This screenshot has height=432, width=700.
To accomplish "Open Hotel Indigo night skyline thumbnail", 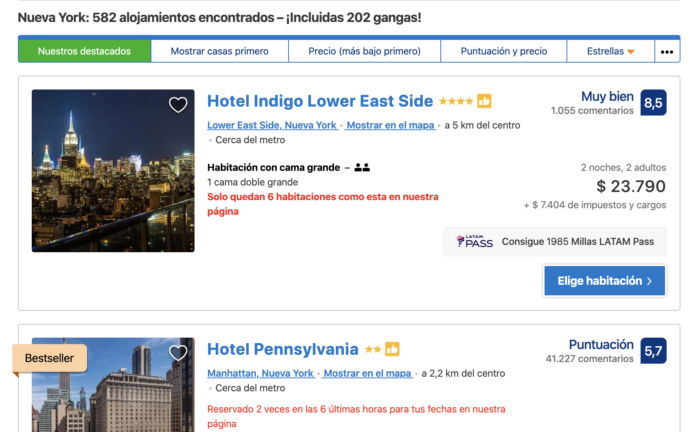I will click(x=113, y=171).
